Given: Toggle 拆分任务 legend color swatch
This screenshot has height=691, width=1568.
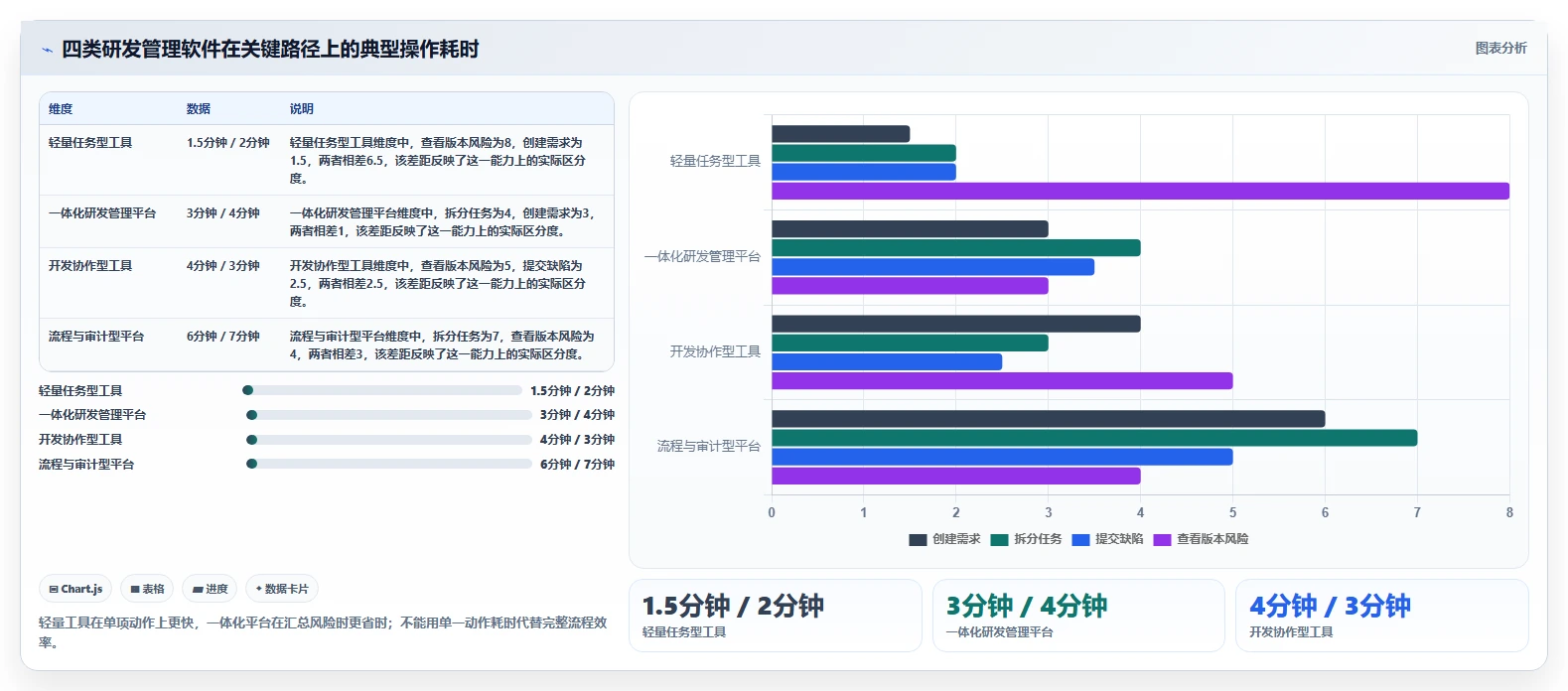Looking at the screenshot, I should (x=999, y=540).
